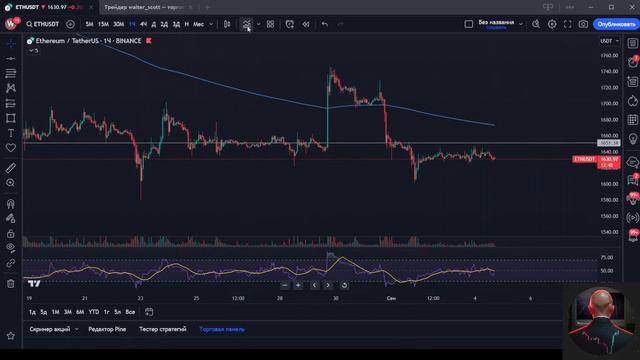Screen dimensions: 640x360
Task: Open a new tab with plus button
Action: pos(207,7)
